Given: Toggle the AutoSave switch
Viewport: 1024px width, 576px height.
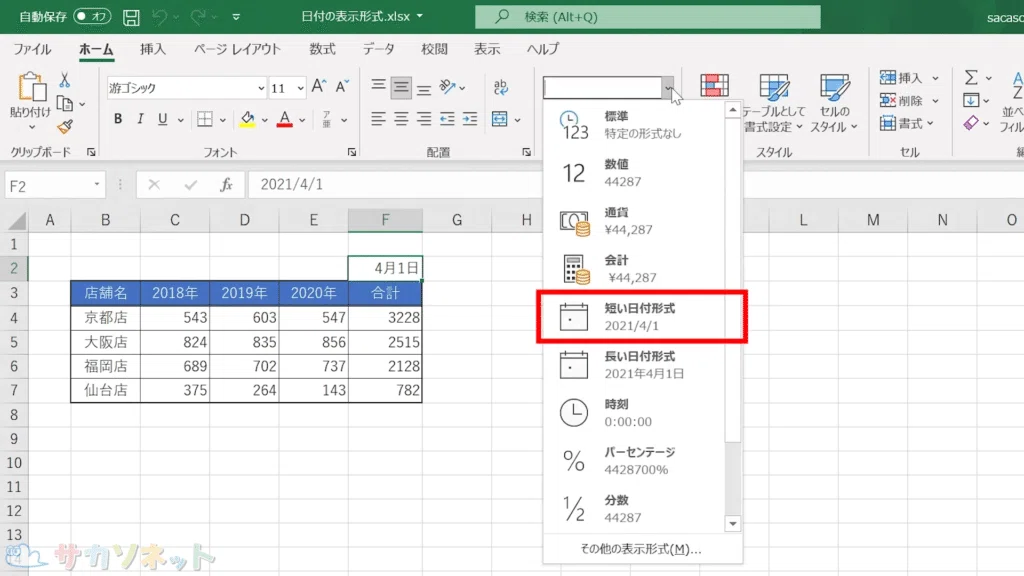Looking at the screenshot, I should click(92, 16).
